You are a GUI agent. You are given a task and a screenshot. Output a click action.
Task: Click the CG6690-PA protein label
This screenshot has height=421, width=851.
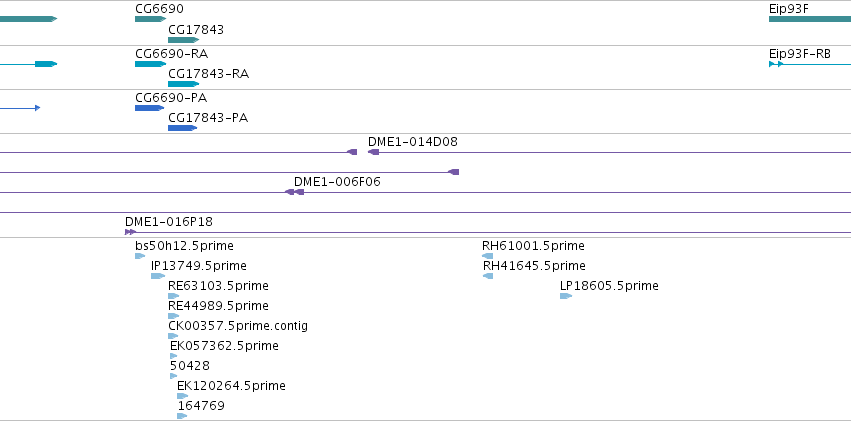pyautogui.click(x=171, y=98)
